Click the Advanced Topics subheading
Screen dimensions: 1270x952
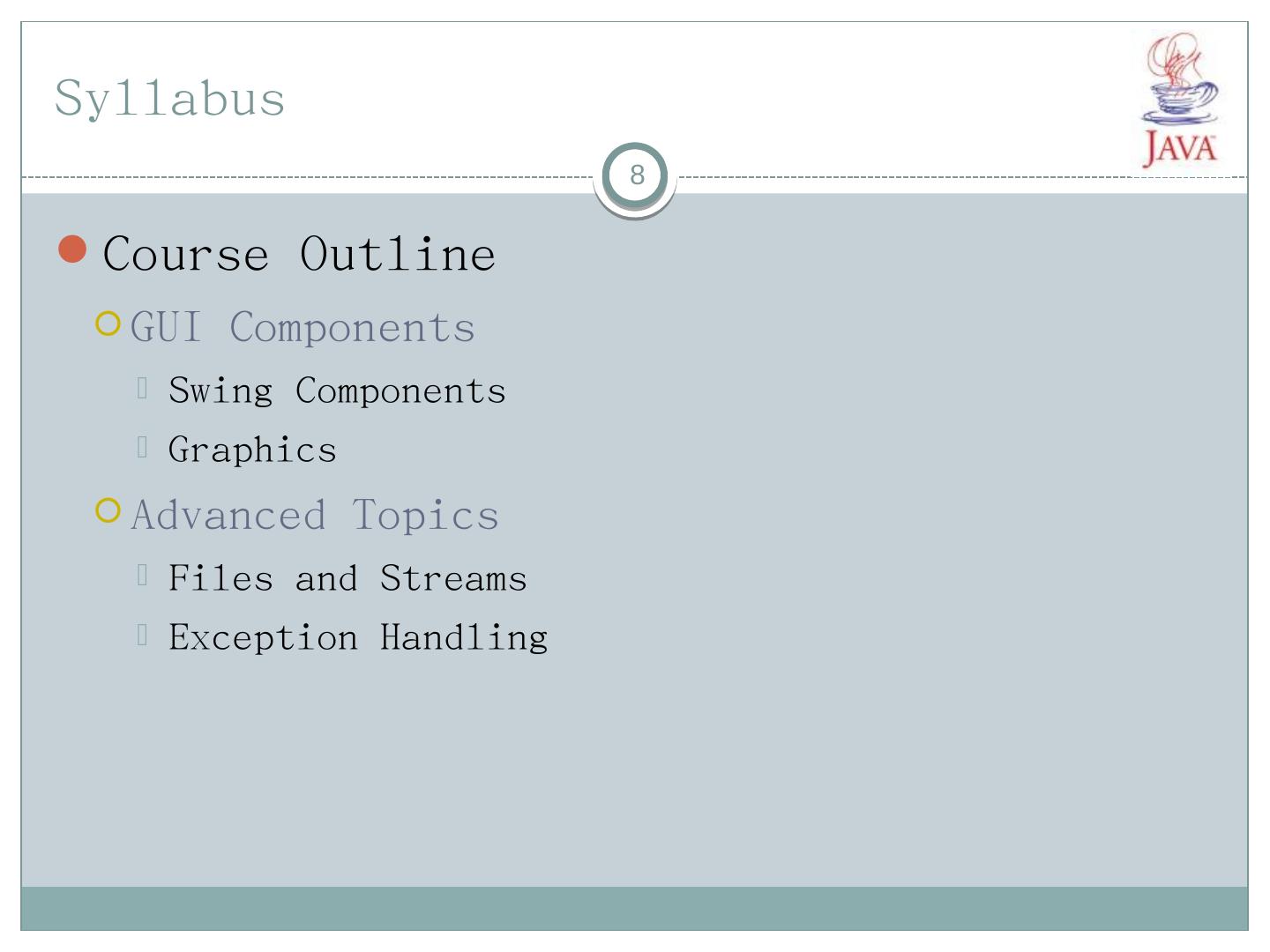(x=315, y=515)
